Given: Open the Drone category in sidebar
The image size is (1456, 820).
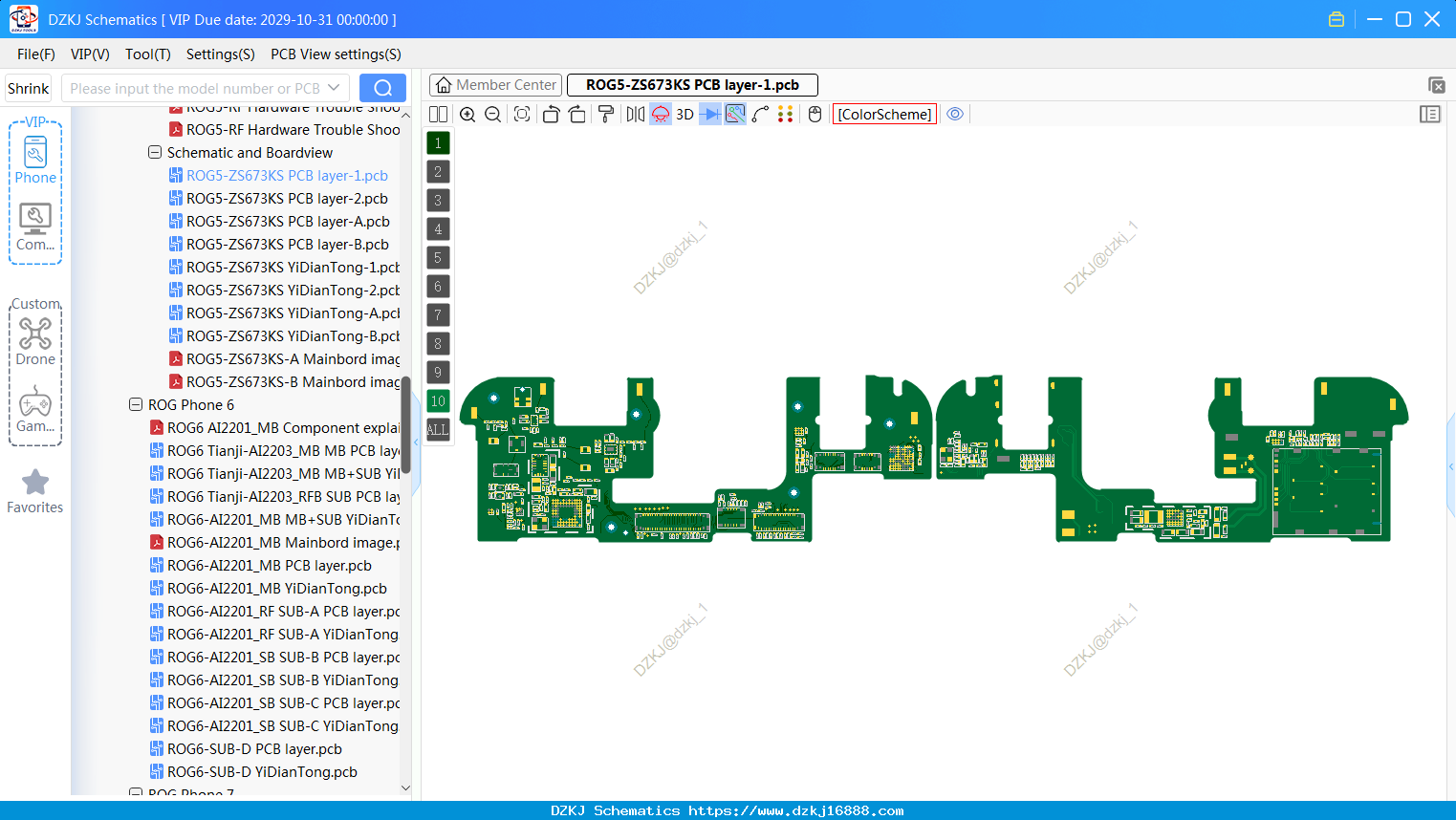Looking at the screenshot, I should [35, 342].
